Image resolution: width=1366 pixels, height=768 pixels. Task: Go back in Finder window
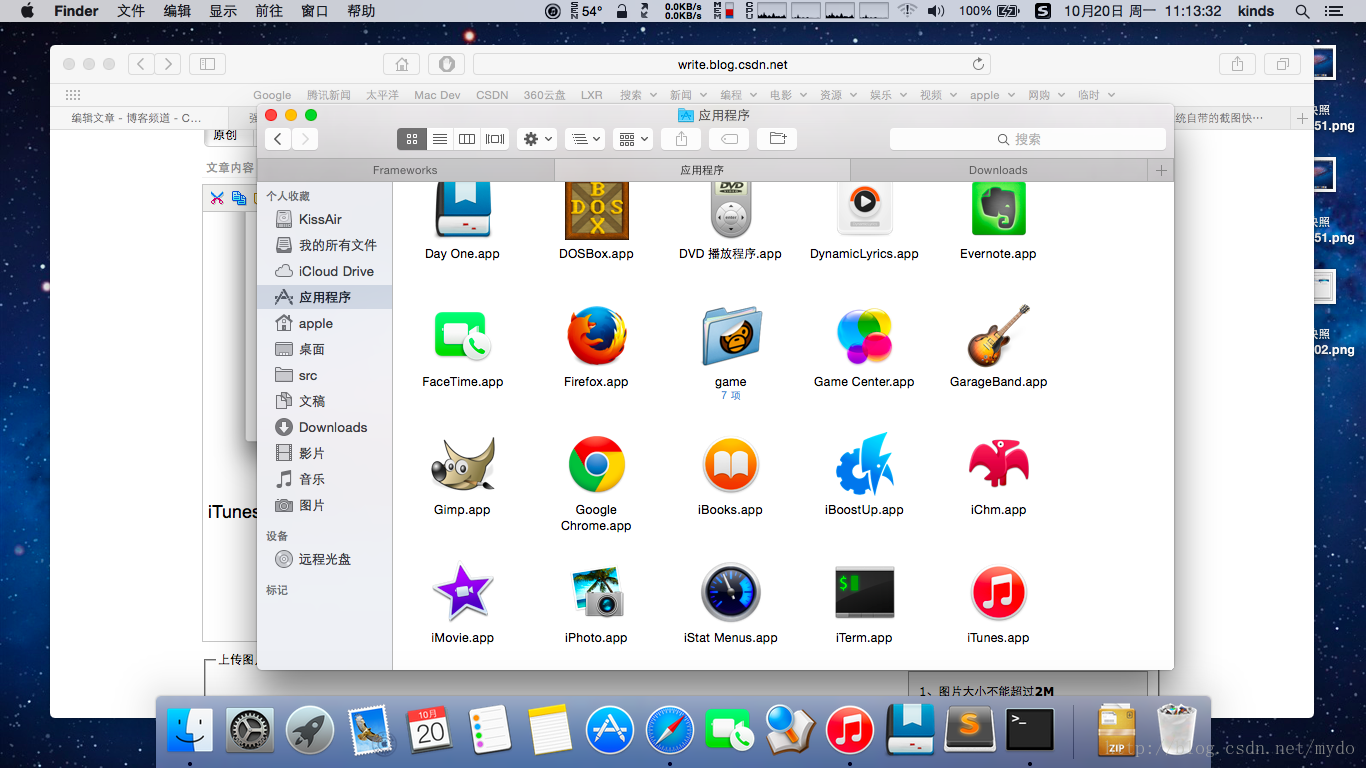[x=278, y=139]
